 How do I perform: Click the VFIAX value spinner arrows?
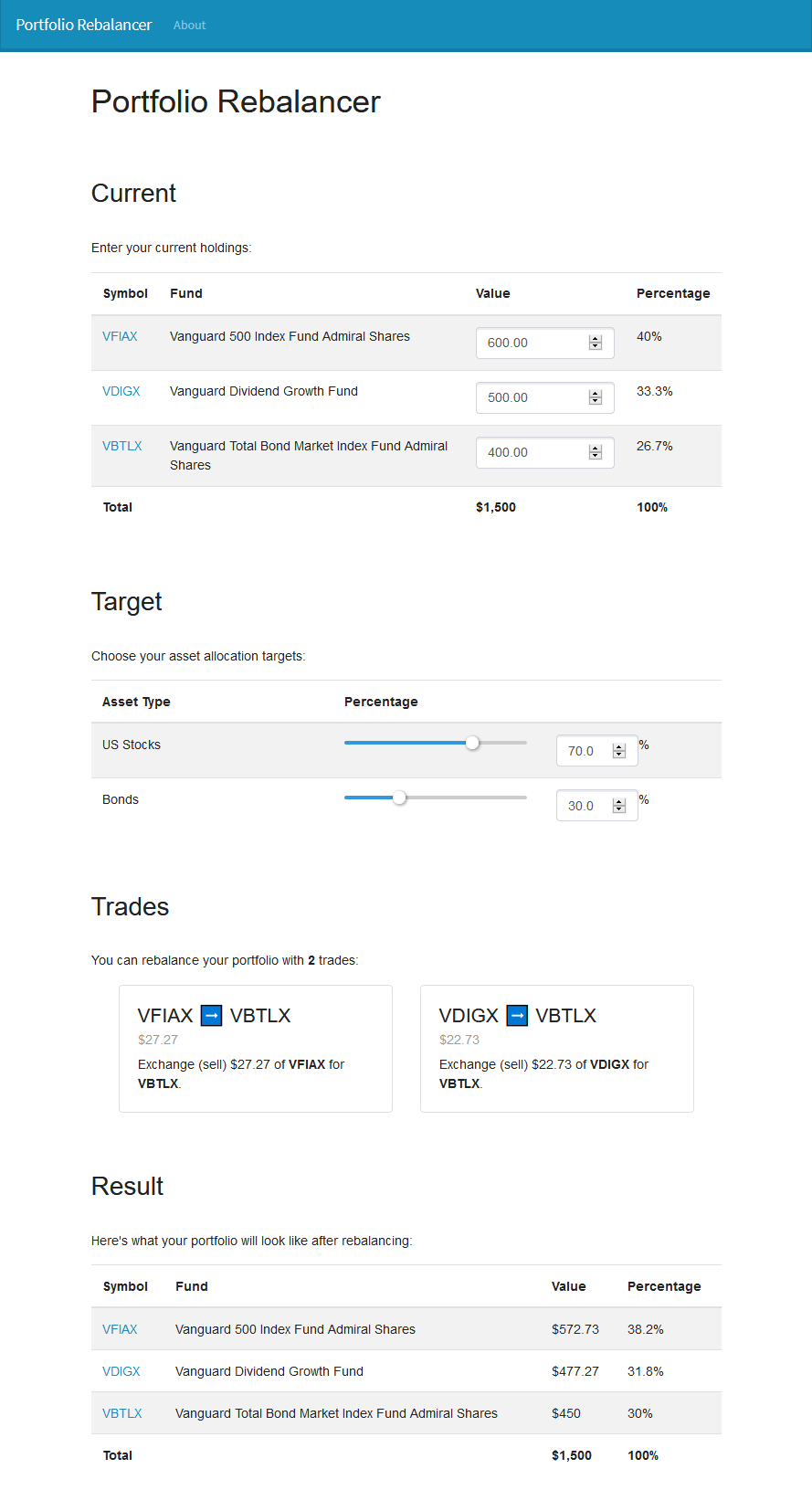tap(596, 343)
